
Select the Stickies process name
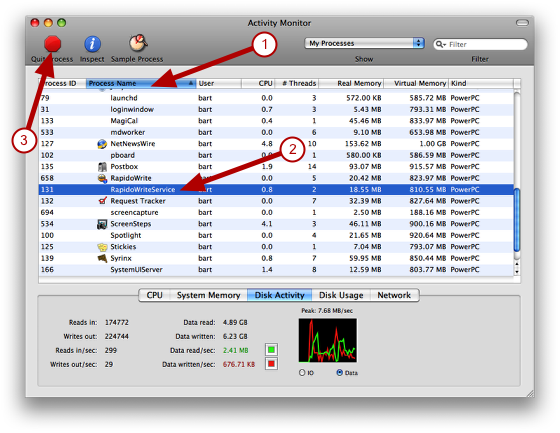pyautogui.click(x=123, y=247)
